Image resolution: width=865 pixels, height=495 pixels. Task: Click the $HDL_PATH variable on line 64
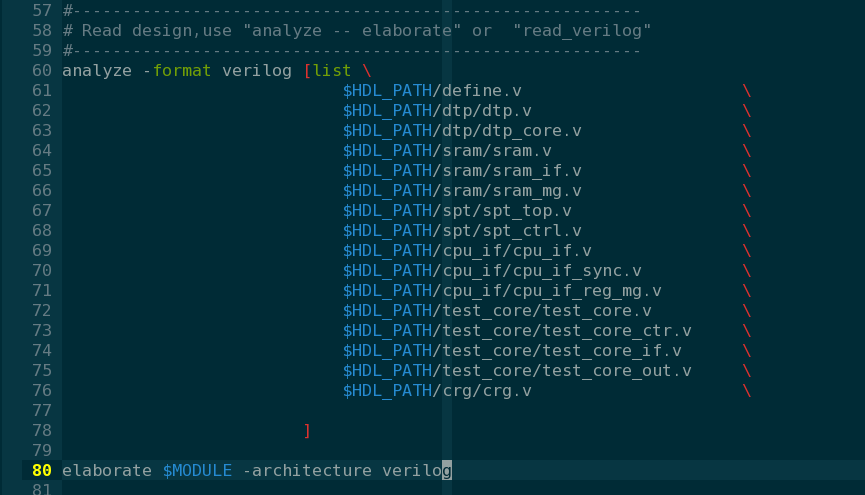pos(388,150)
